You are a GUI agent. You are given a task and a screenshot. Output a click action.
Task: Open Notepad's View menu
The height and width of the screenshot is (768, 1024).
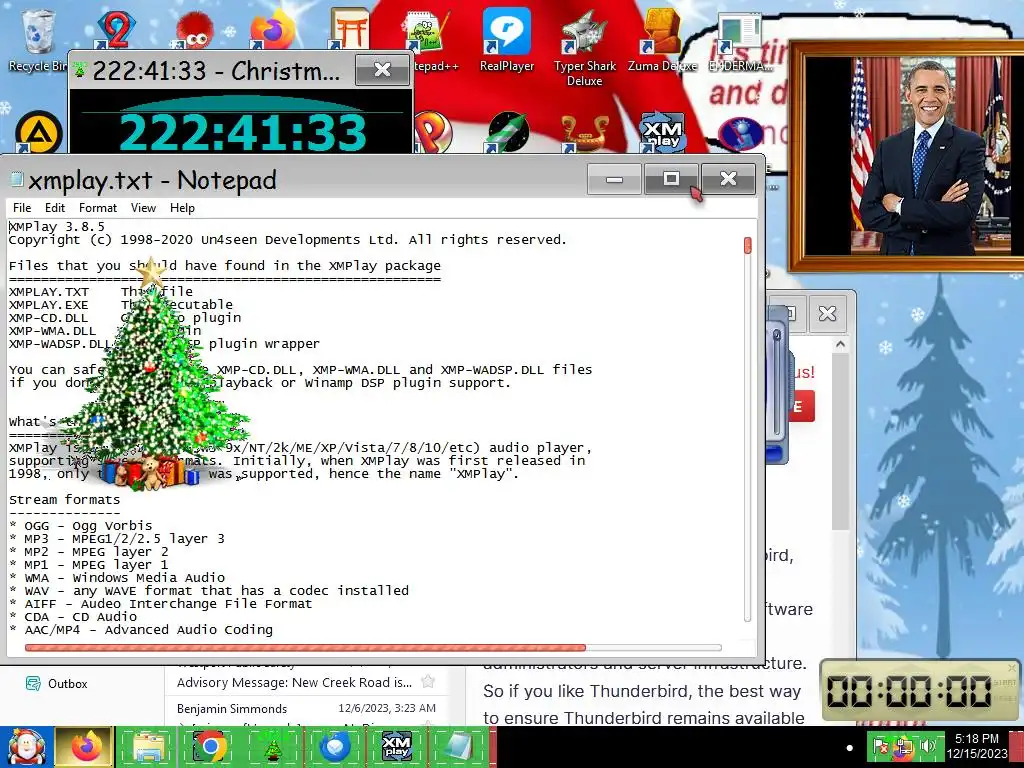point(143,208)
